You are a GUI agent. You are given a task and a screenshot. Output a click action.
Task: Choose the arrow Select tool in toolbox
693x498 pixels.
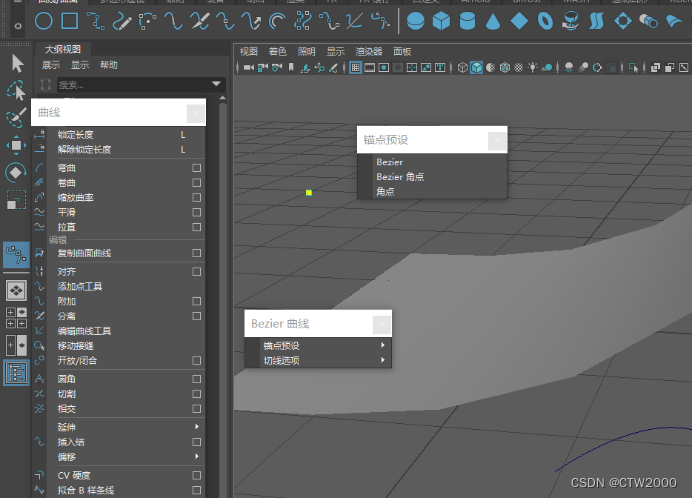tap(17, 63)
